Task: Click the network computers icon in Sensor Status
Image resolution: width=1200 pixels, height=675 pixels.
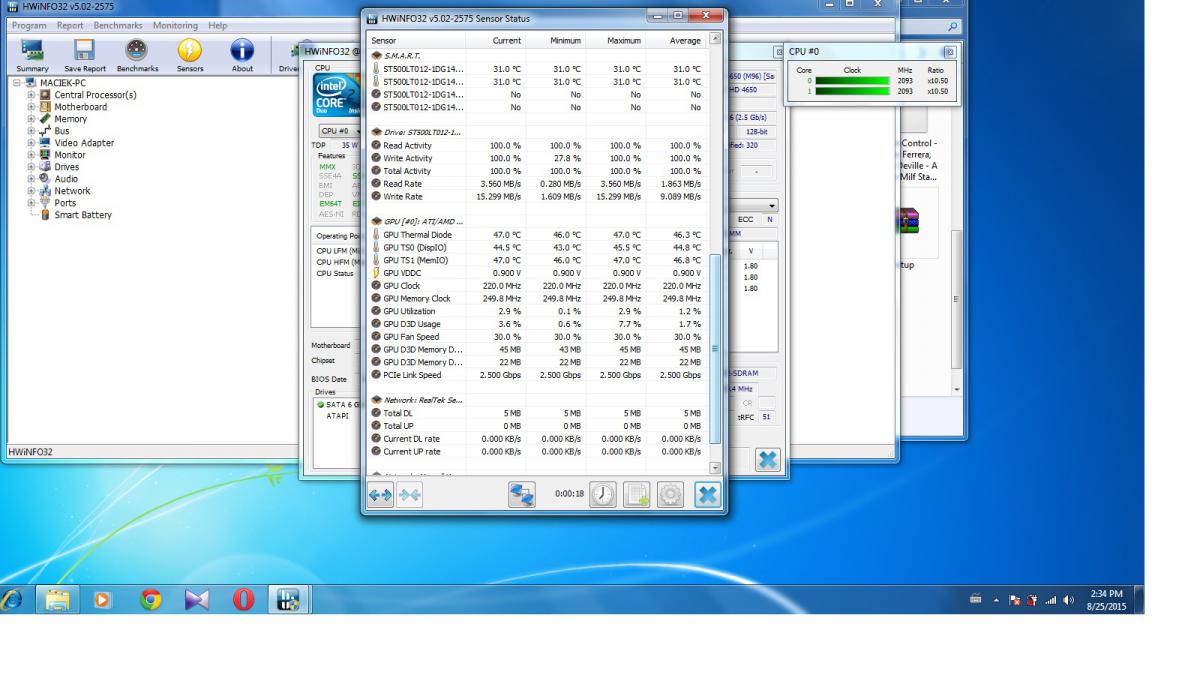Action: [522, 494]
